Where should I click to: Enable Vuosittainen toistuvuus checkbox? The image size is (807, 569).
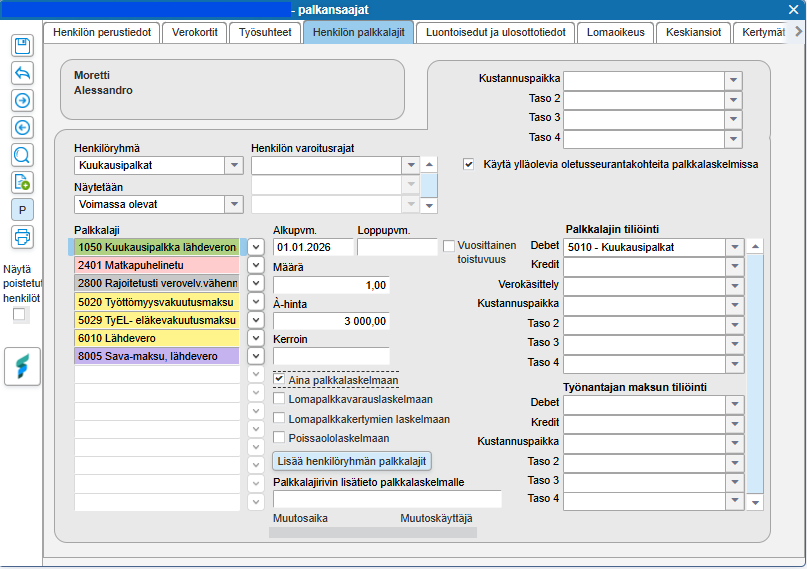click(x=449, y=246)
